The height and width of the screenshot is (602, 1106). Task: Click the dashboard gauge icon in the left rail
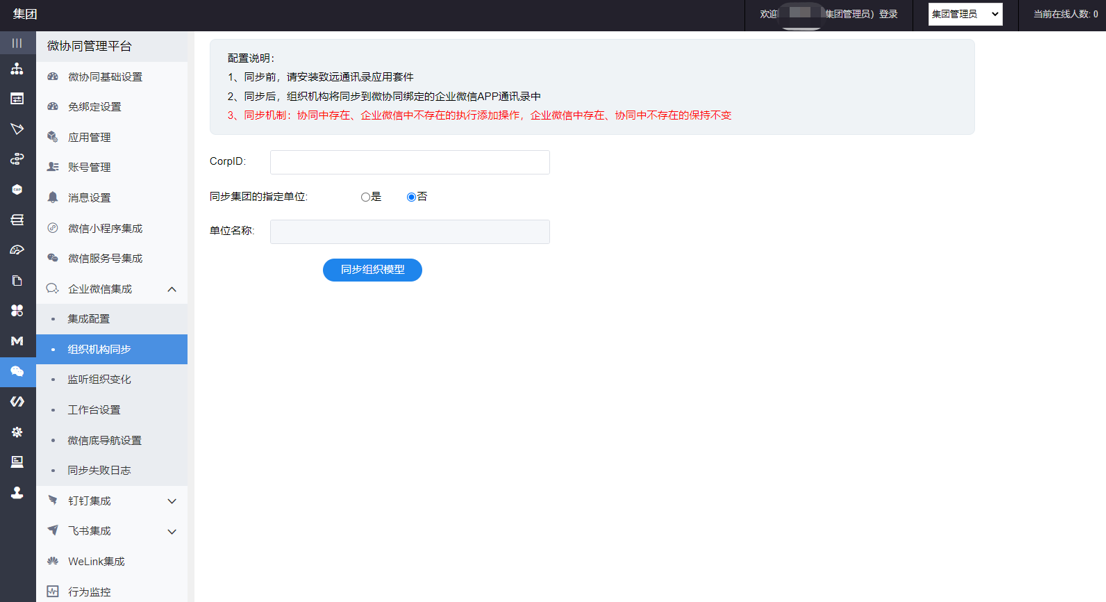click(17, 250)
